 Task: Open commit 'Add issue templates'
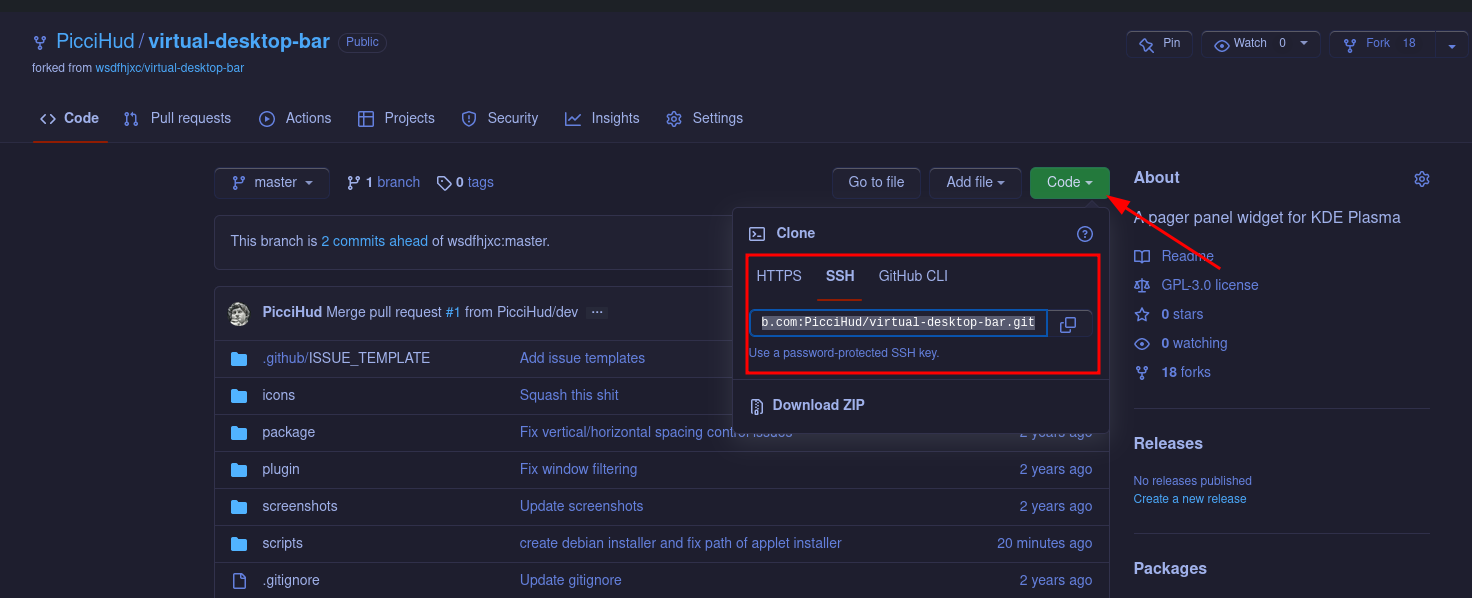pos(582,358)
